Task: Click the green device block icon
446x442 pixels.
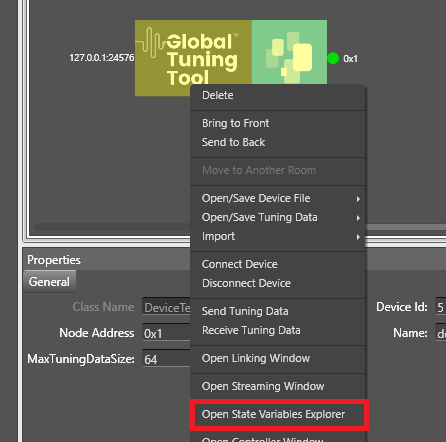Action: (x=289, y=52)
